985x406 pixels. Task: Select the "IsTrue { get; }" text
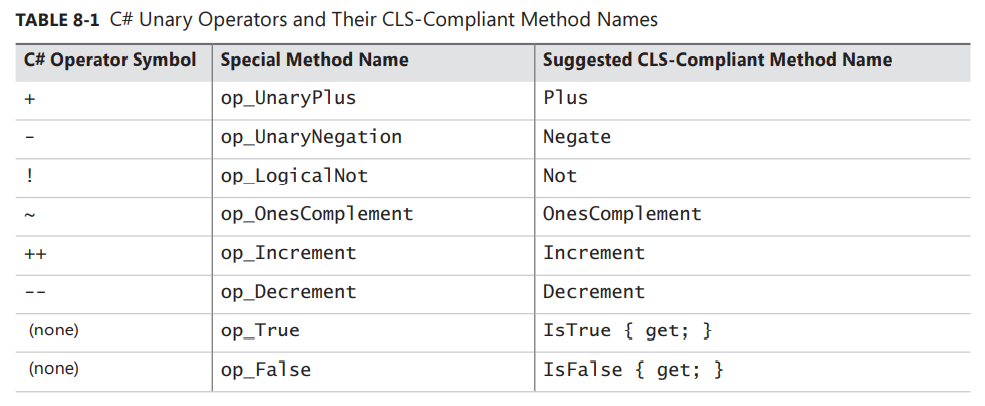point(628,331)
